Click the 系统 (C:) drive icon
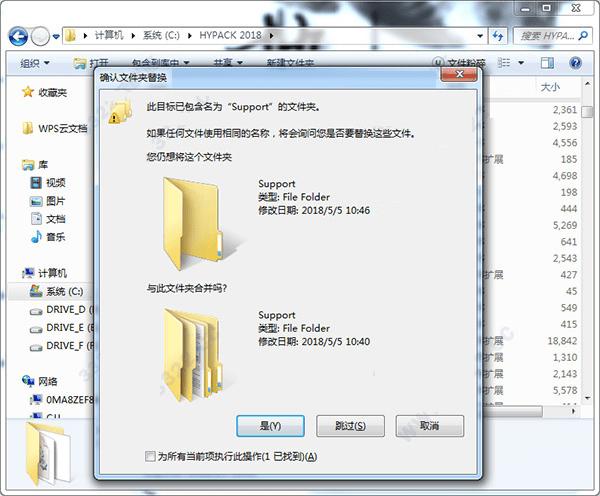Image resolution: width=600 pixels, height=496 pixels. point(36,291)
